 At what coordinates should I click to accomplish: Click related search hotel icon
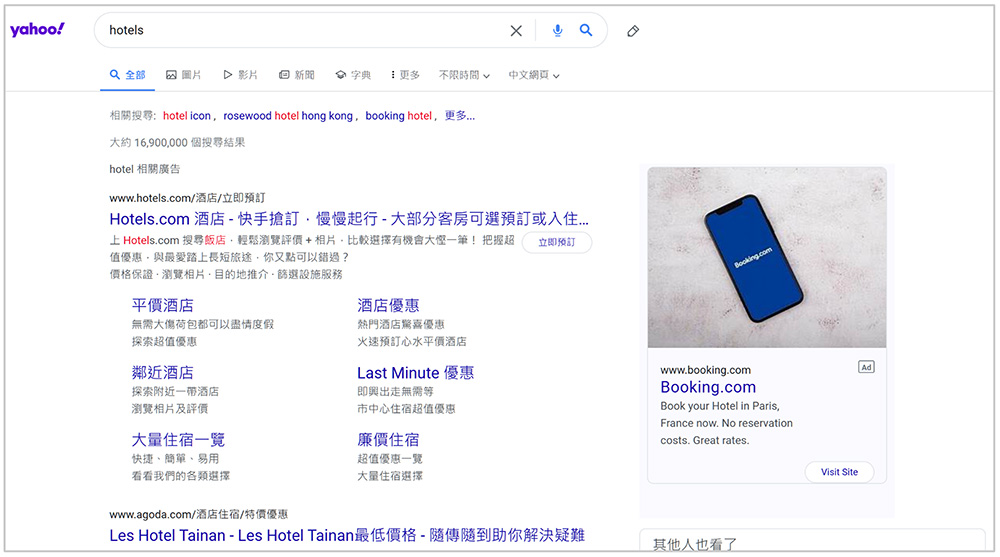(186, 115)
